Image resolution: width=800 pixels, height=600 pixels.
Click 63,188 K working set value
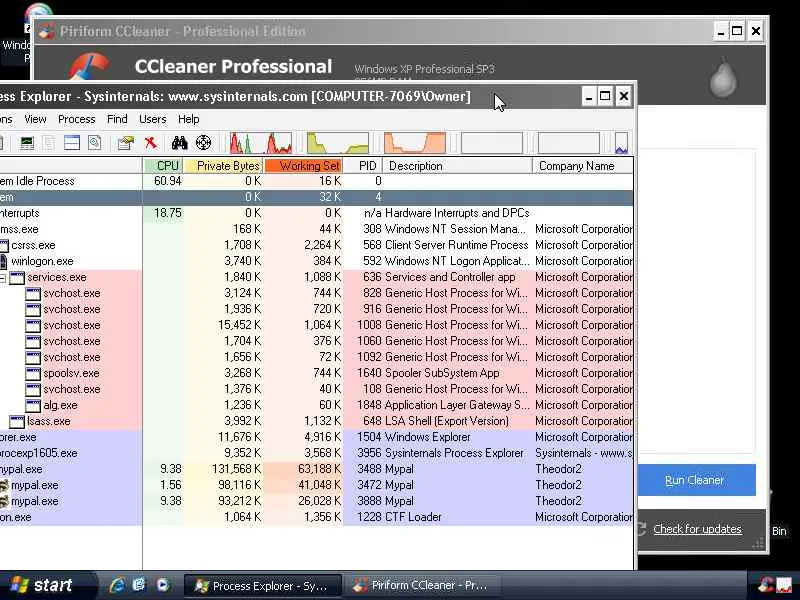point(319,469)
